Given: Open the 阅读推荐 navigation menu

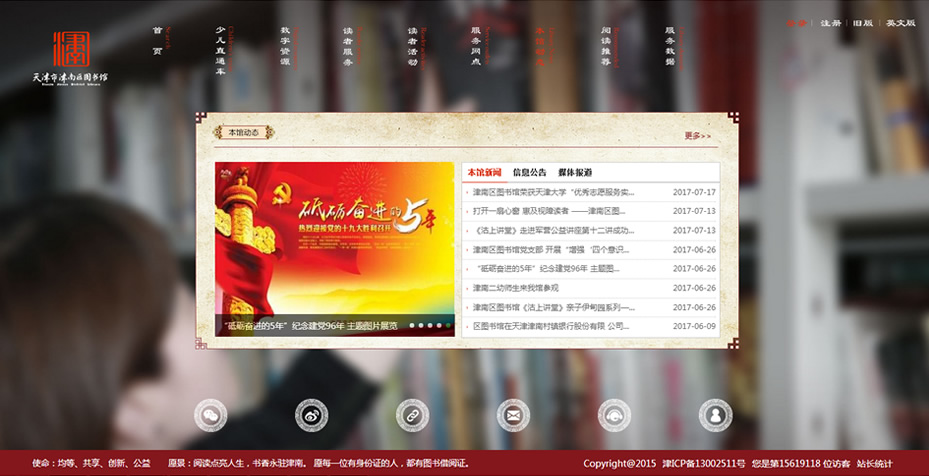Looking at the screenshot, I should 606,46.
